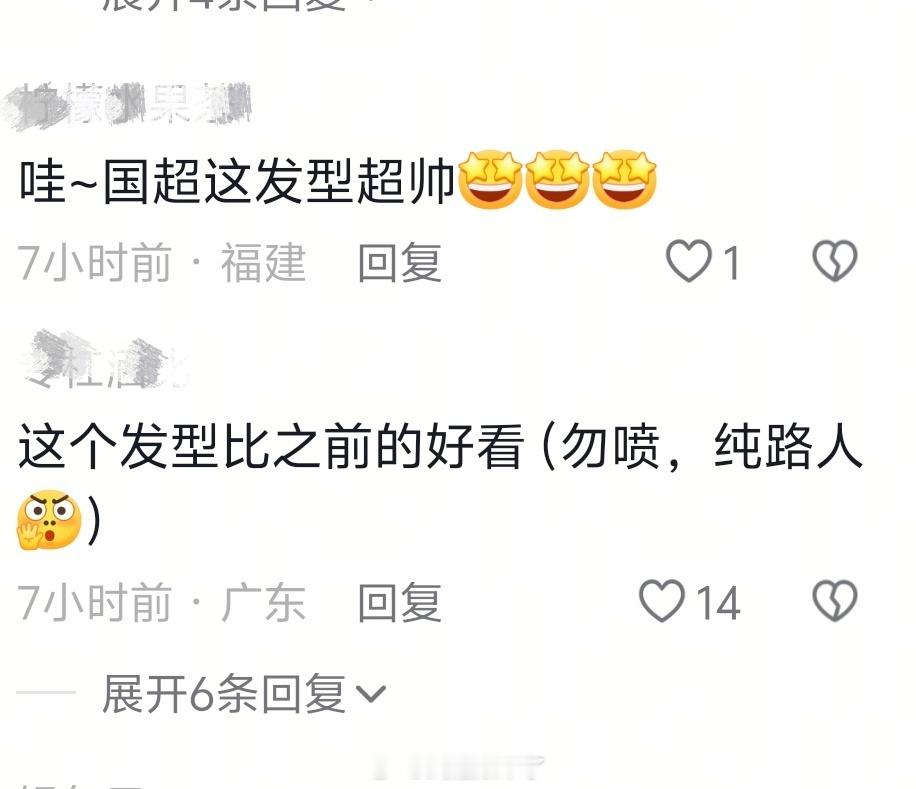Viewport: 916px width, 789px height.
Task: Tap the last star-eyes emoji in the row
Action: [624, 179]
